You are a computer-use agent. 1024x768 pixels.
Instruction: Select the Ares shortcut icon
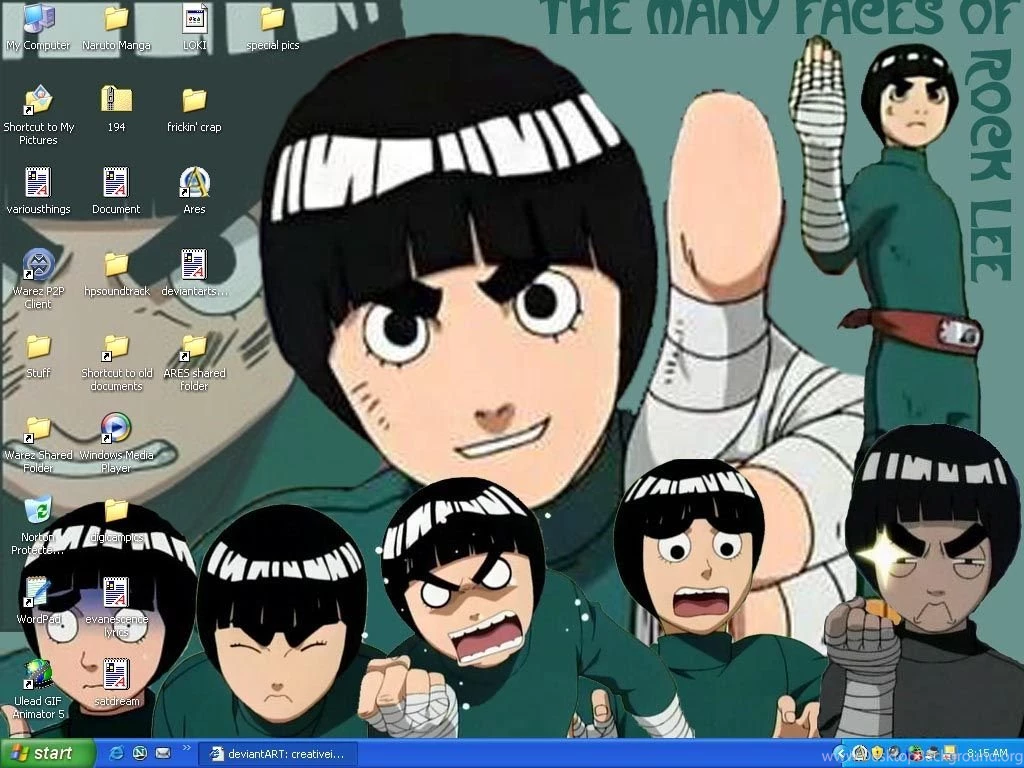[x=194, y=191]
